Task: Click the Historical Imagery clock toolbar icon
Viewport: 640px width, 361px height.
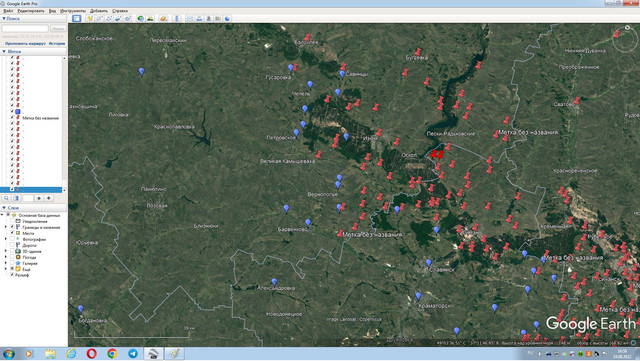Action: [141, 18]
